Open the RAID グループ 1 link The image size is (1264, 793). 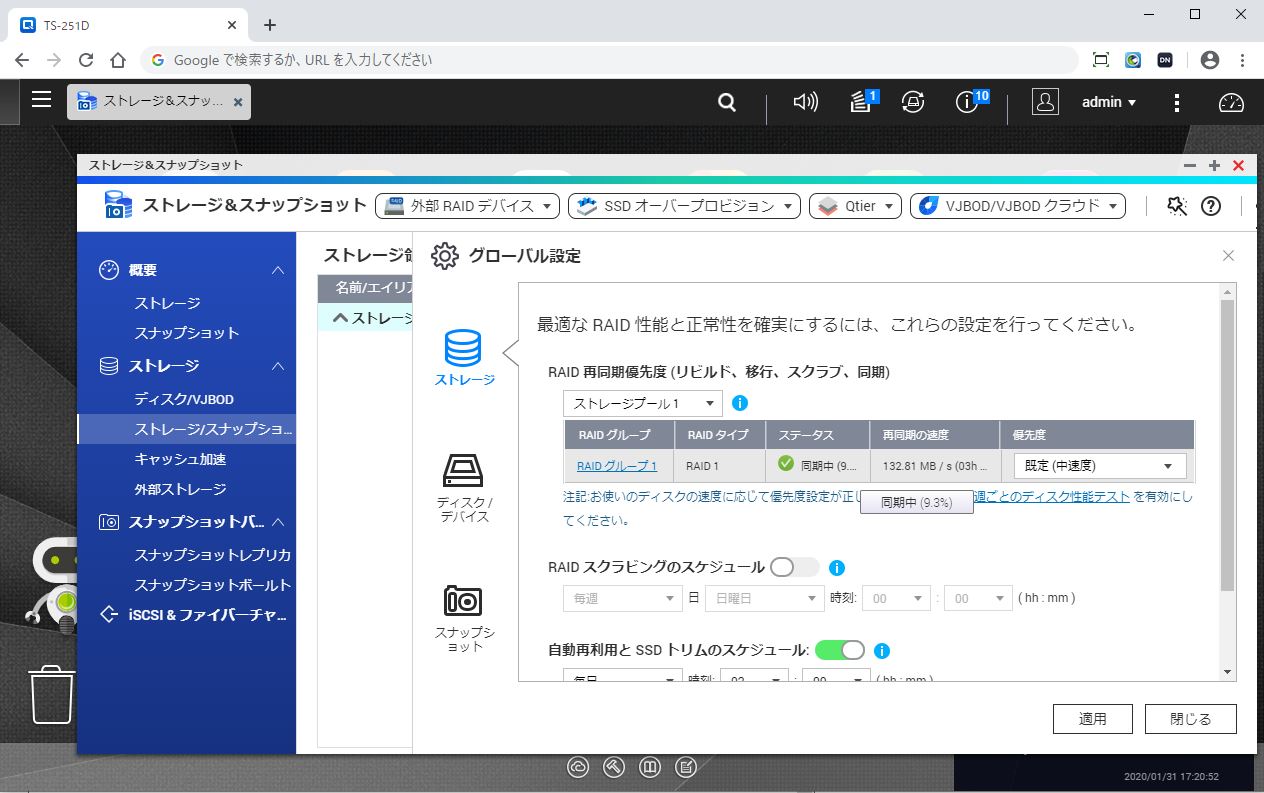tap(617, 466)
